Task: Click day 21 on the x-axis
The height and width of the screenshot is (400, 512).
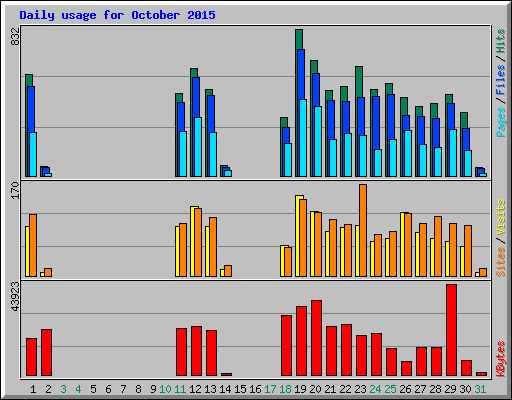Action: pos(330,389)
